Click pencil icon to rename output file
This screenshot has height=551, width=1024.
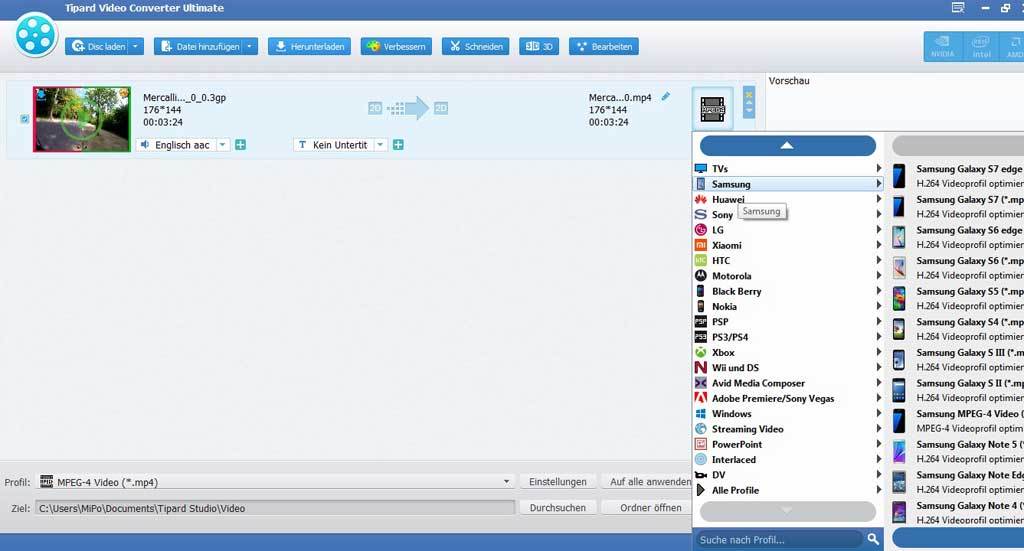click(x=665, y=97)
